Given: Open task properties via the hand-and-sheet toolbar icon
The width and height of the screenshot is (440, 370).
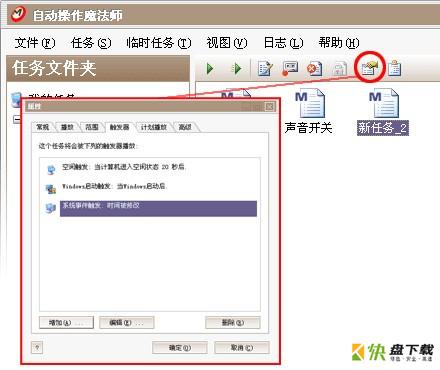Looking at the screenshot, I should [369, 68].
